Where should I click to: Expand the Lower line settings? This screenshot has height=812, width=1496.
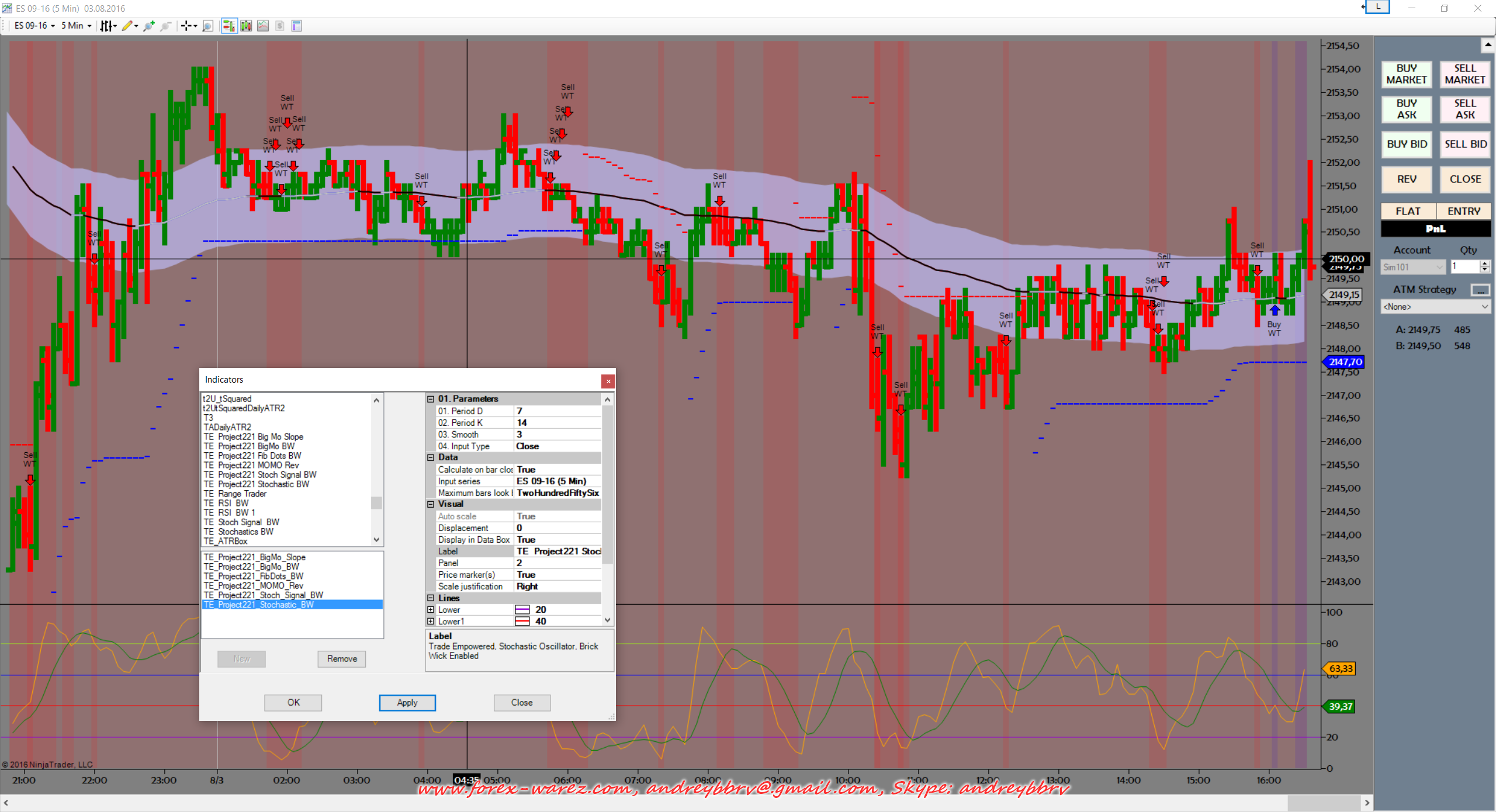(431, 610)
